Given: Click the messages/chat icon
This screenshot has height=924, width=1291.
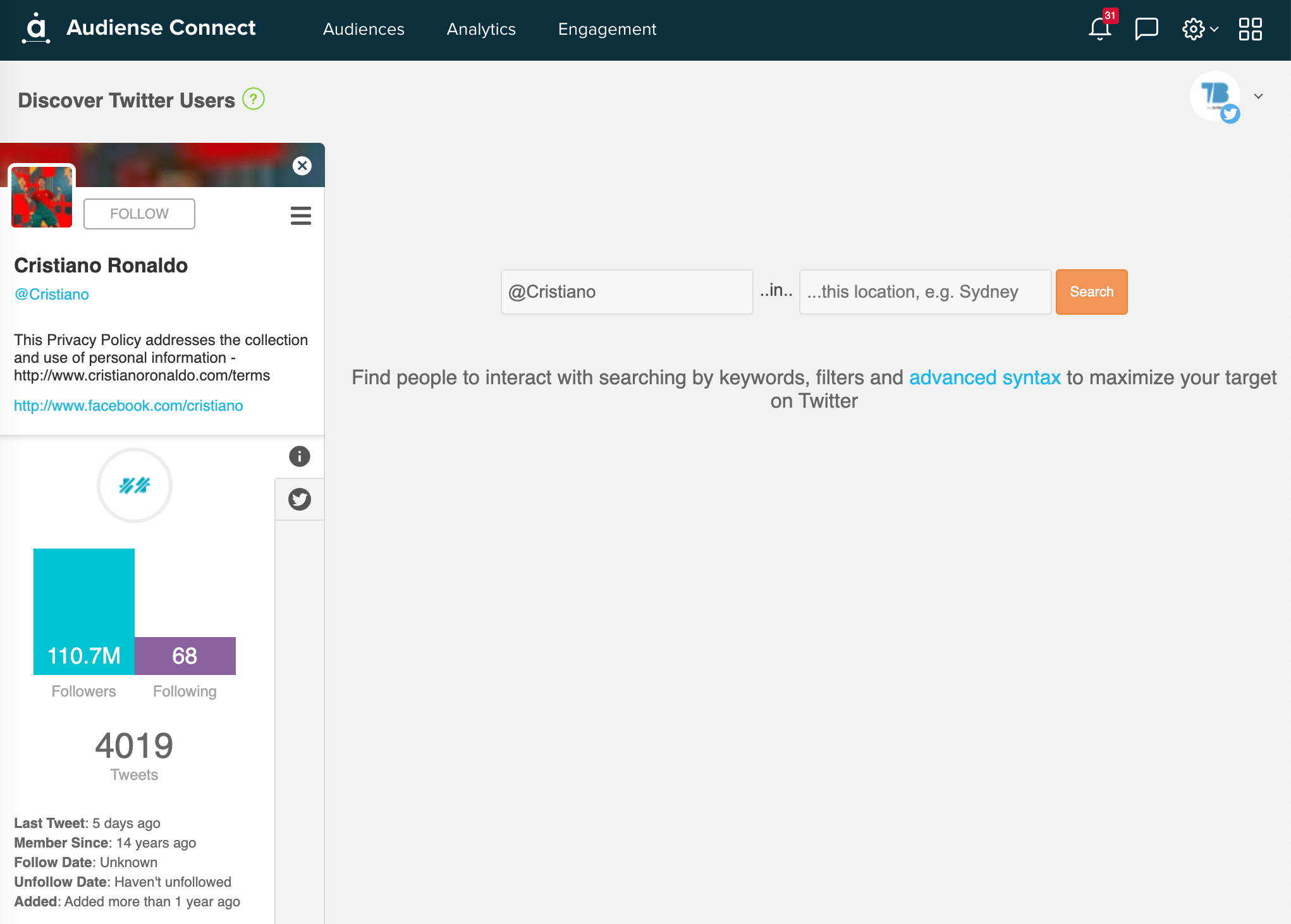Looking at the screenshot, I should pyautogui.click(x=1147, y=29).
